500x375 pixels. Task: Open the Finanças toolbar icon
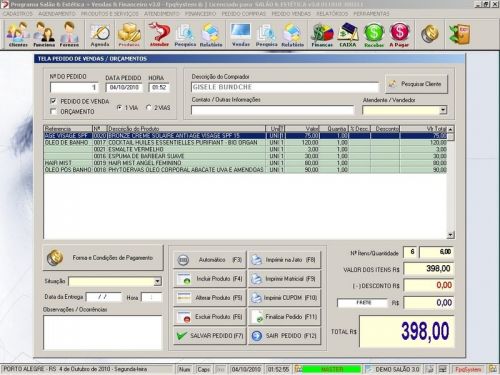coord(322,34)
